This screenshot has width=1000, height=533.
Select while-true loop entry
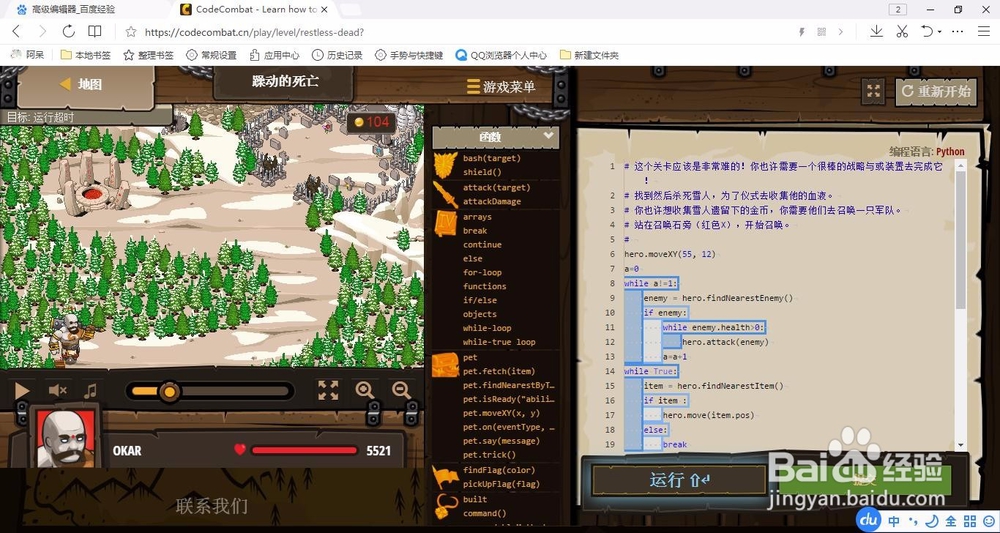click(499, 342)
